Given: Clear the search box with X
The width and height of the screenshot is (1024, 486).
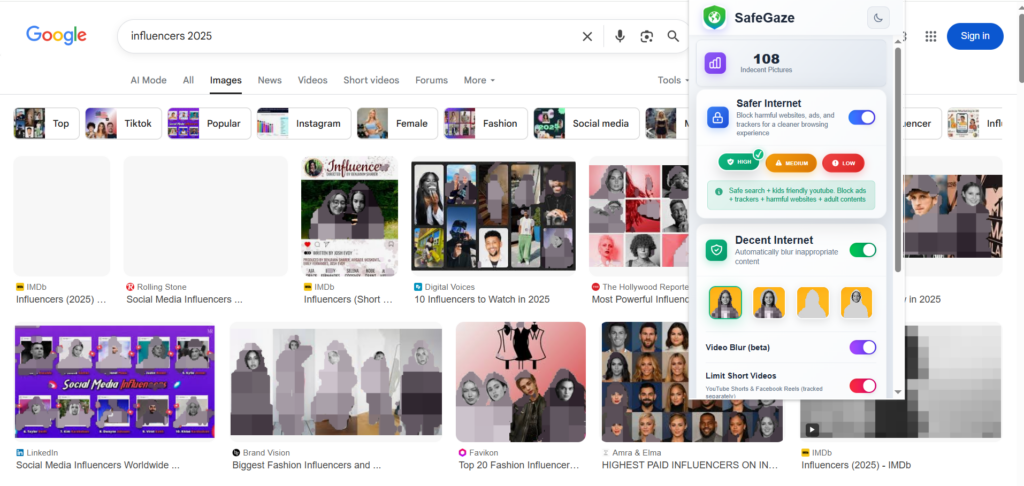Looking at the screenshot, I should click(x=587, y=36).
